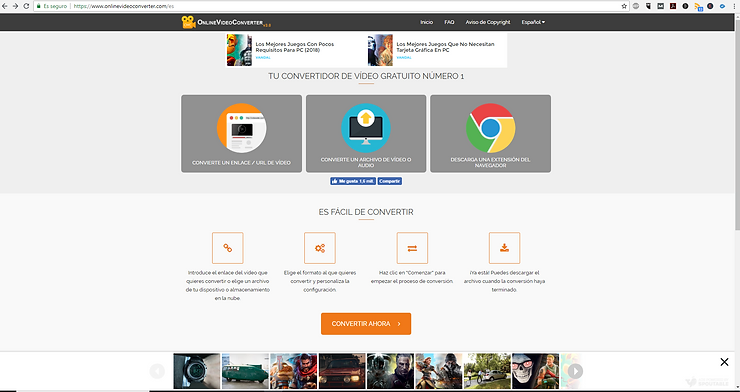This screenshot has height=392, width=740.
Task: Click the swap arrows conversion icon
Action: click(412, 248)
